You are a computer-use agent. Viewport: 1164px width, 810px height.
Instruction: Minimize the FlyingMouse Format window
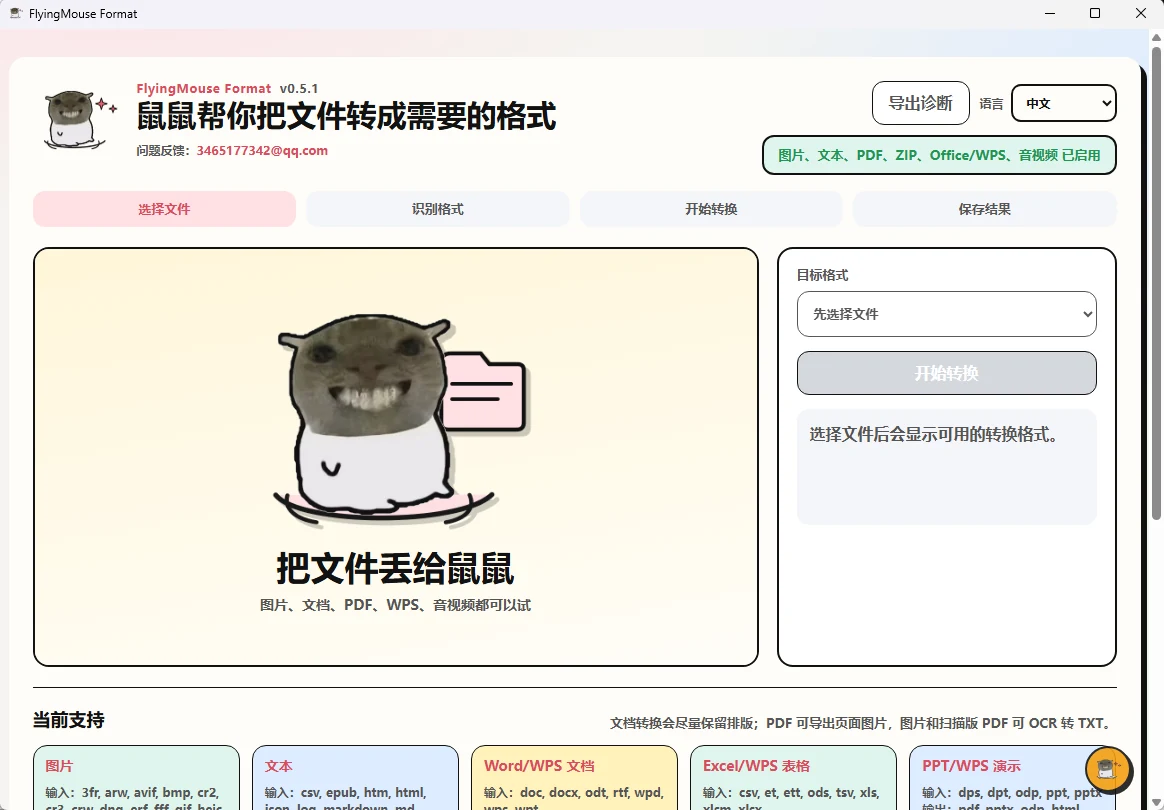click(1050, 13)
